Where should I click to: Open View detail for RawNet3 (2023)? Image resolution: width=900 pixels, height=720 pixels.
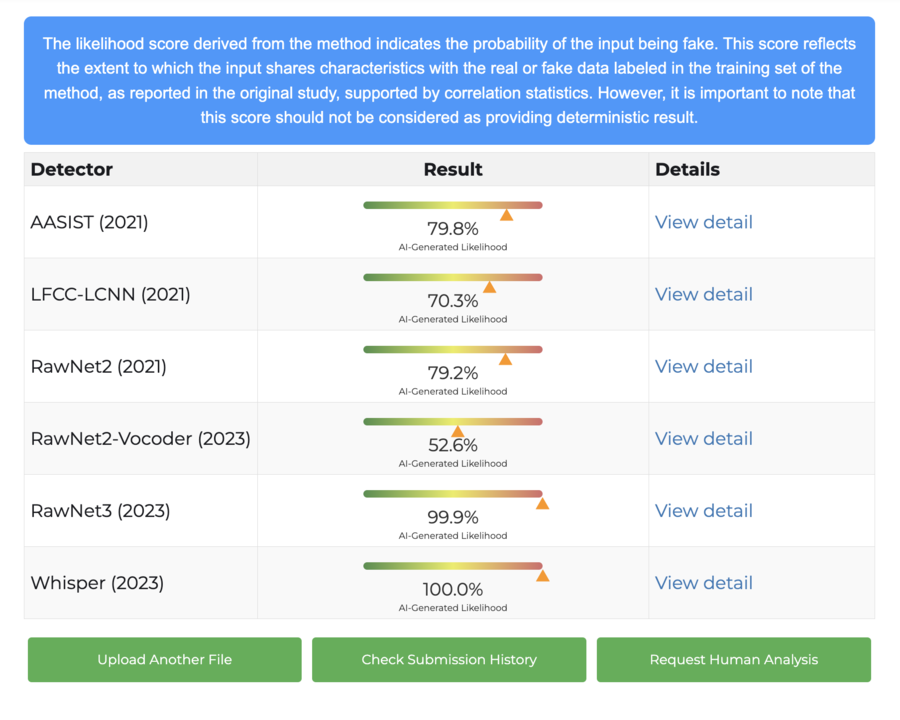(x=703, y=510)
